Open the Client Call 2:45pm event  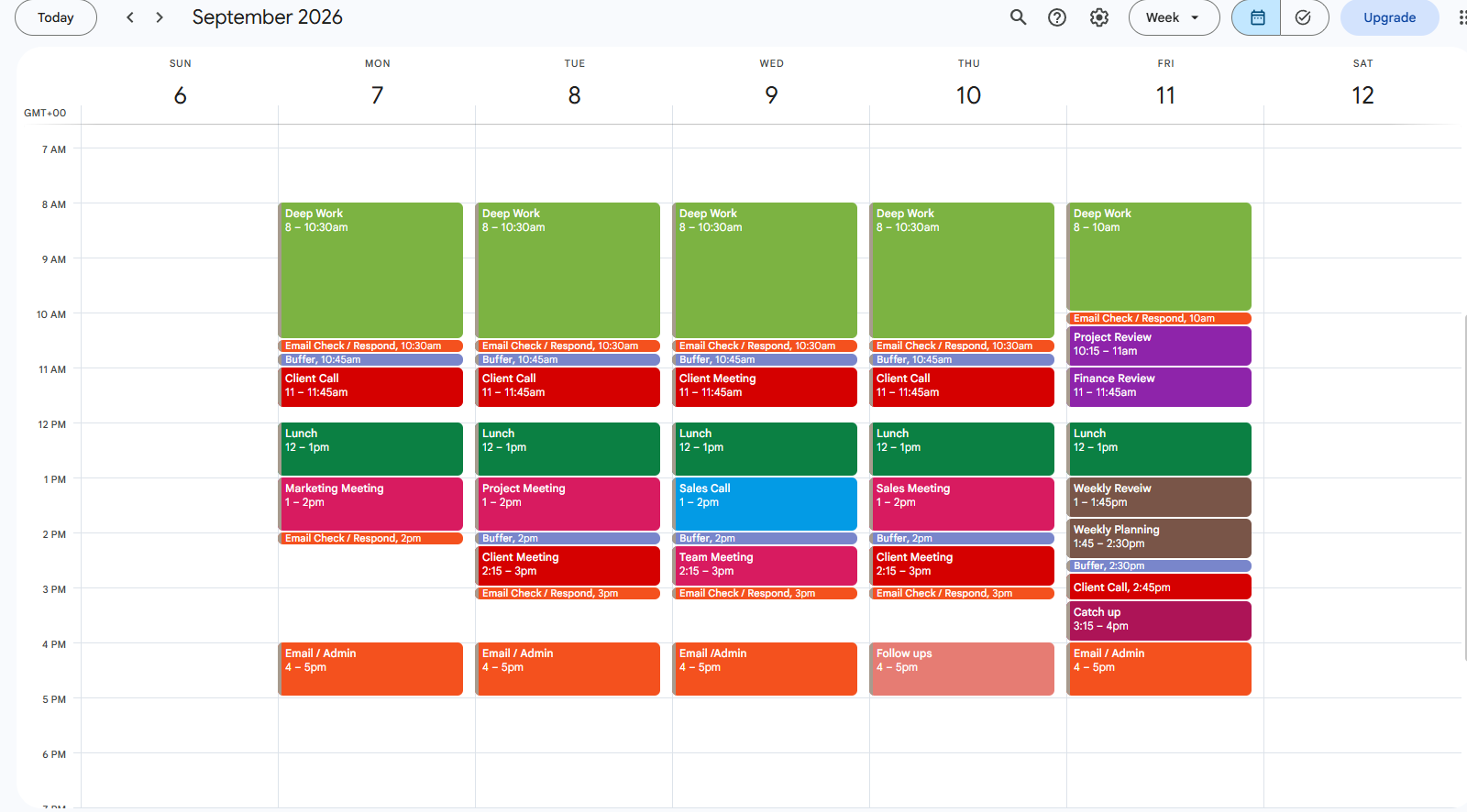pyautogui.click(x=1159, y=587)
